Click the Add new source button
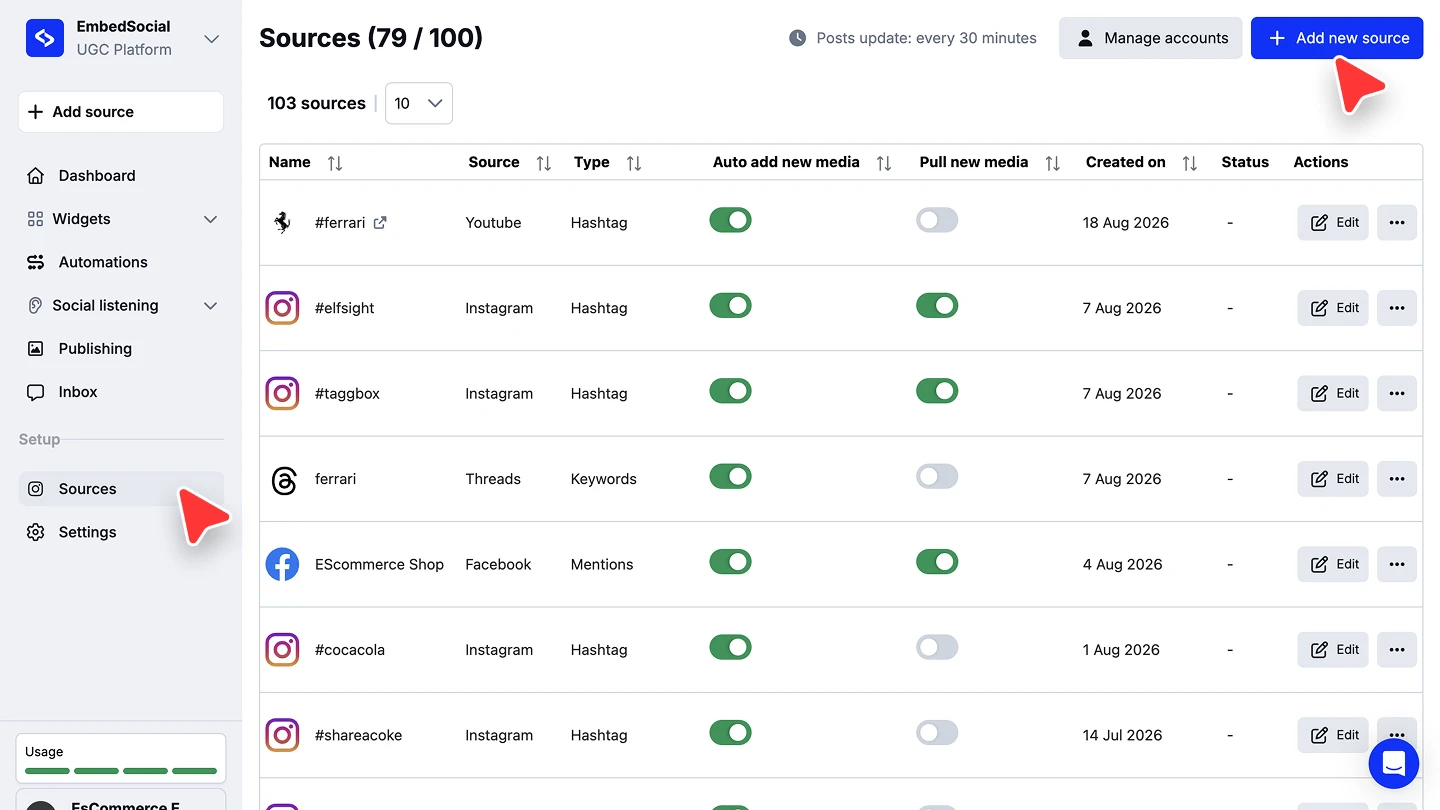Image resolution: width=1440 pixels, height=810 pixels. (x=1337, y=38)
